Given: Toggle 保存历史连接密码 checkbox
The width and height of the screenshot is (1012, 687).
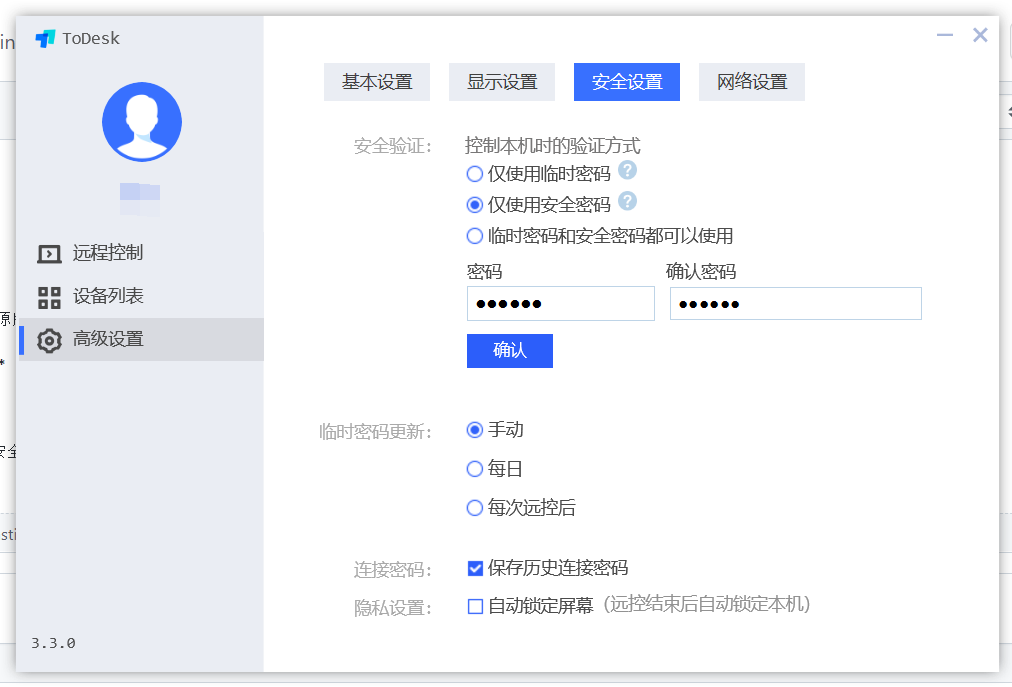Looking at the screenshot, I should (x=476, y=568).
